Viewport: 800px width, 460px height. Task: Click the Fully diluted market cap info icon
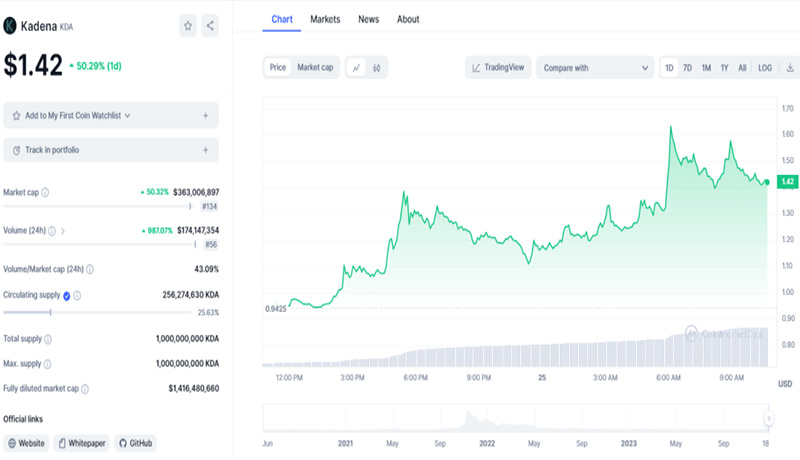(85, 389)
